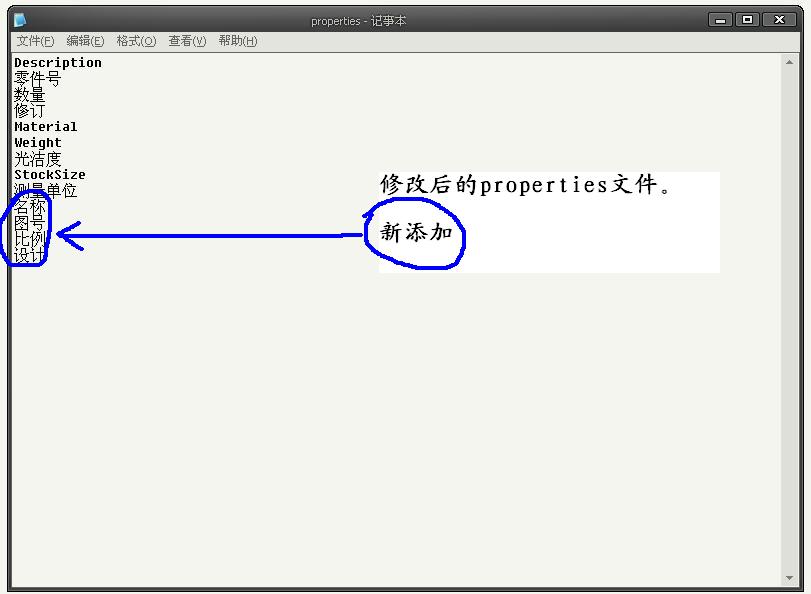811x594 pixels.
Task: Open the 编辑(E) menu
Action: click(85, 41)
